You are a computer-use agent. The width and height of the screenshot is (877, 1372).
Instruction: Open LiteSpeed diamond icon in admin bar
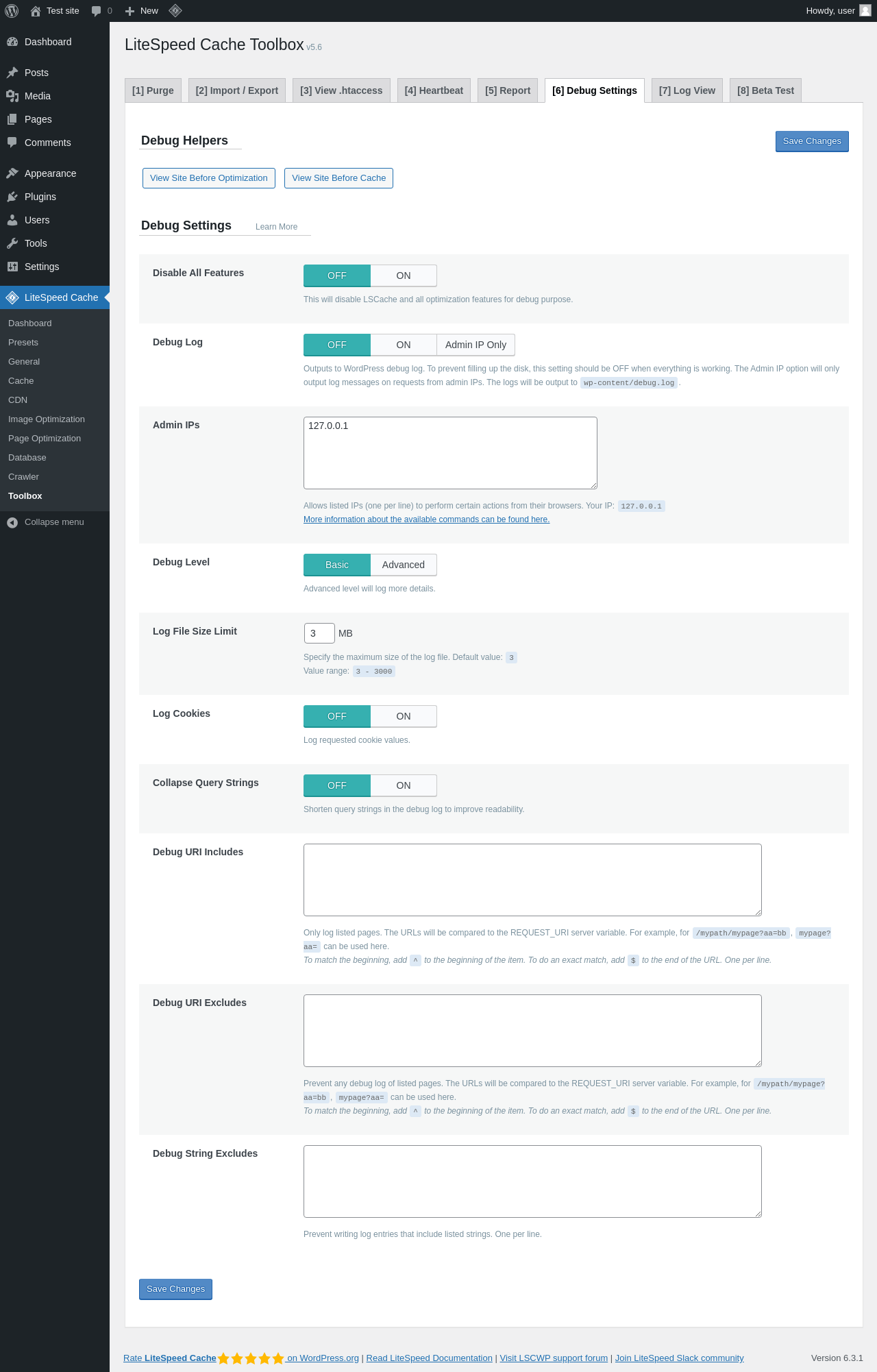[x=175, y=11]
